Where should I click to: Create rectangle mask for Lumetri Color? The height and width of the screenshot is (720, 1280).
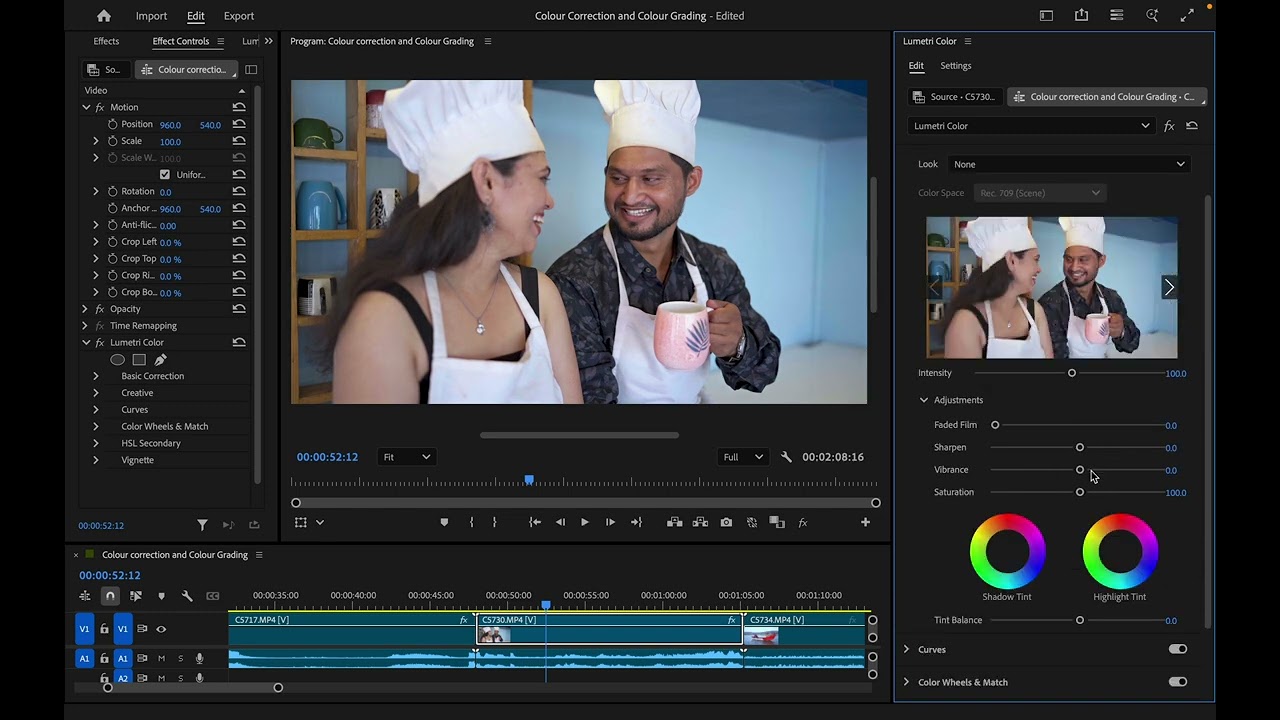(139, 360)
